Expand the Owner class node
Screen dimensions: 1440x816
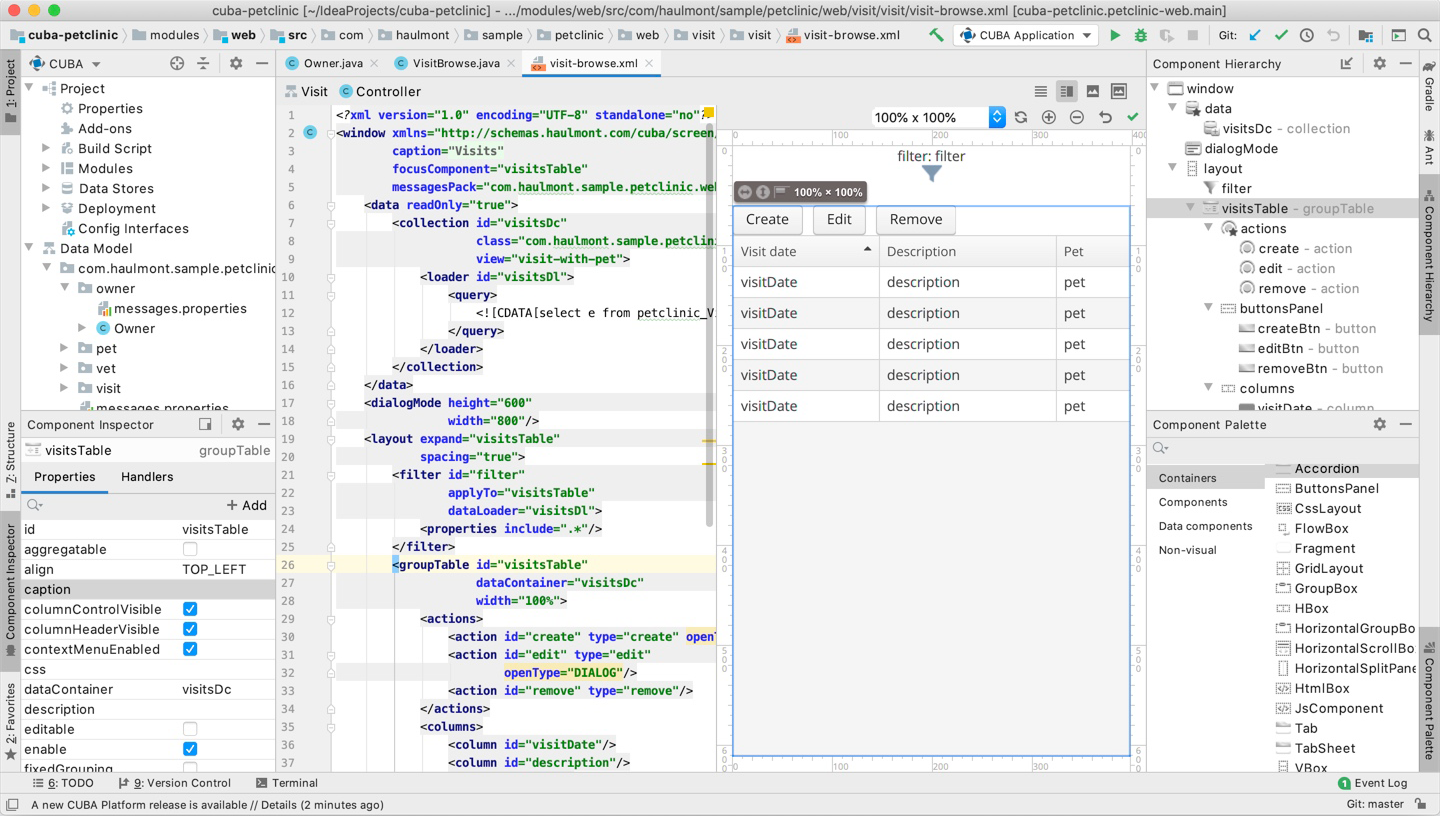82,328
